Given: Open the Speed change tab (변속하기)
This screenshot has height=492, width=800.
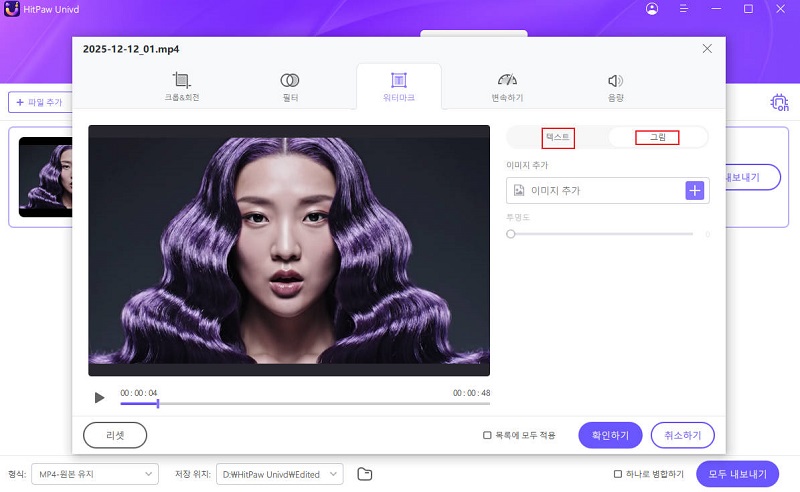Looking at the screenshot, I should pos(507,87).
